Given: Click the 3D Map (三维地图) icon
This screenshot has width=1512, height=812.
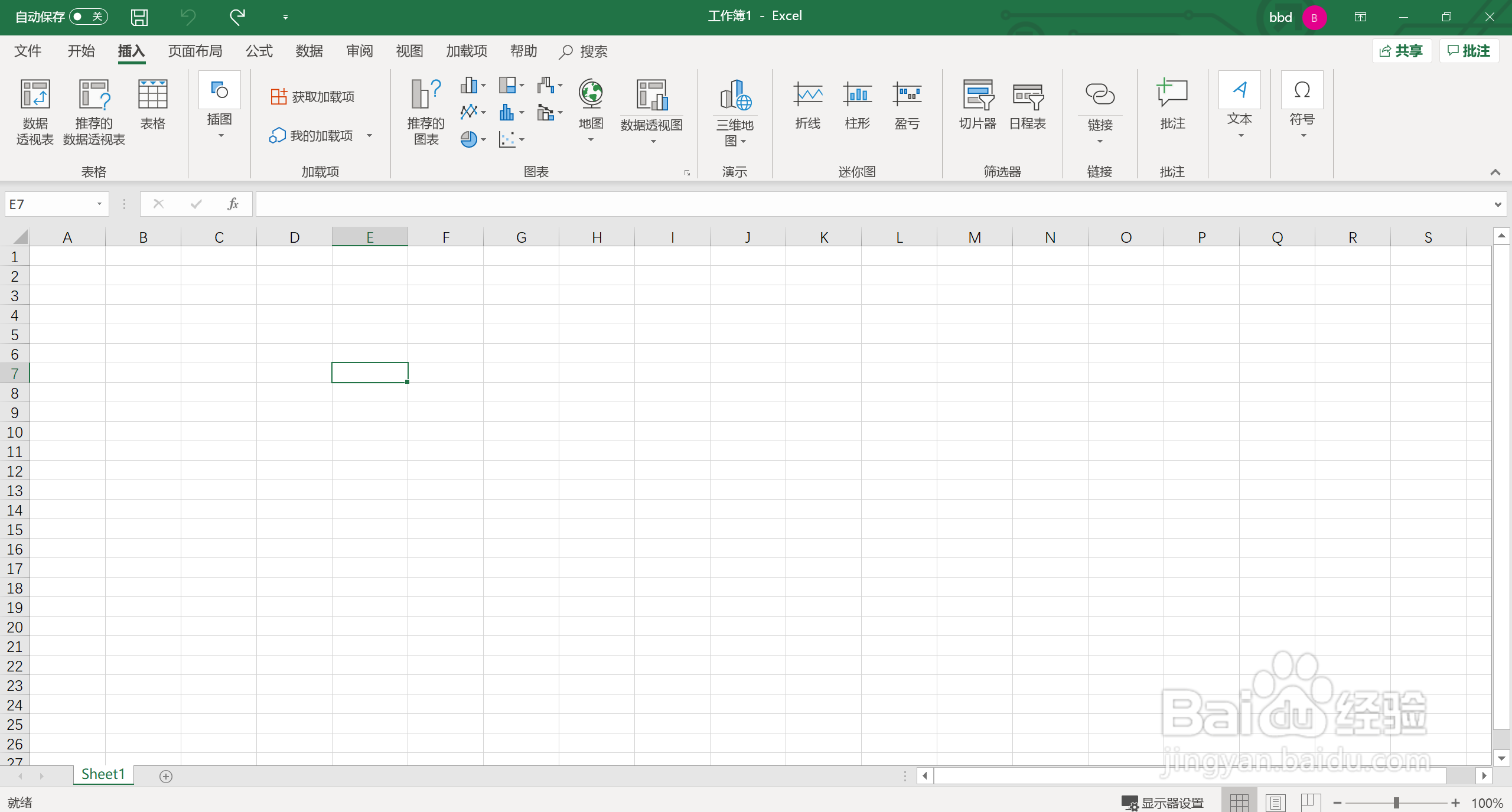Looking at the screenshot, I should tap(735, 96).
